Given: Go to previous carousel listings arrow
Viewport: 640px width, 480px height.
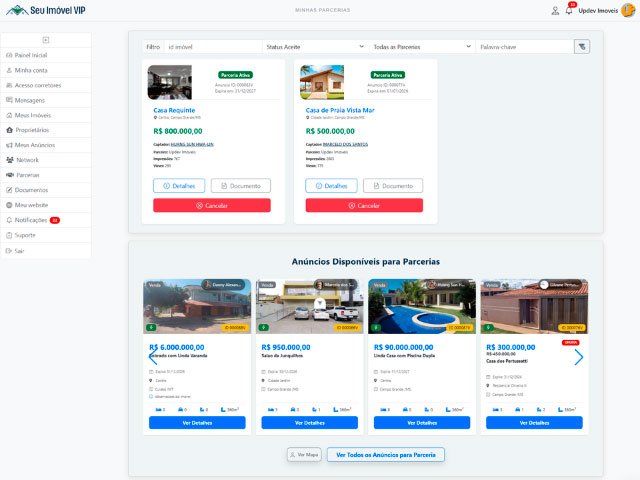Looking at the screenshot, I should click(153, 357).
